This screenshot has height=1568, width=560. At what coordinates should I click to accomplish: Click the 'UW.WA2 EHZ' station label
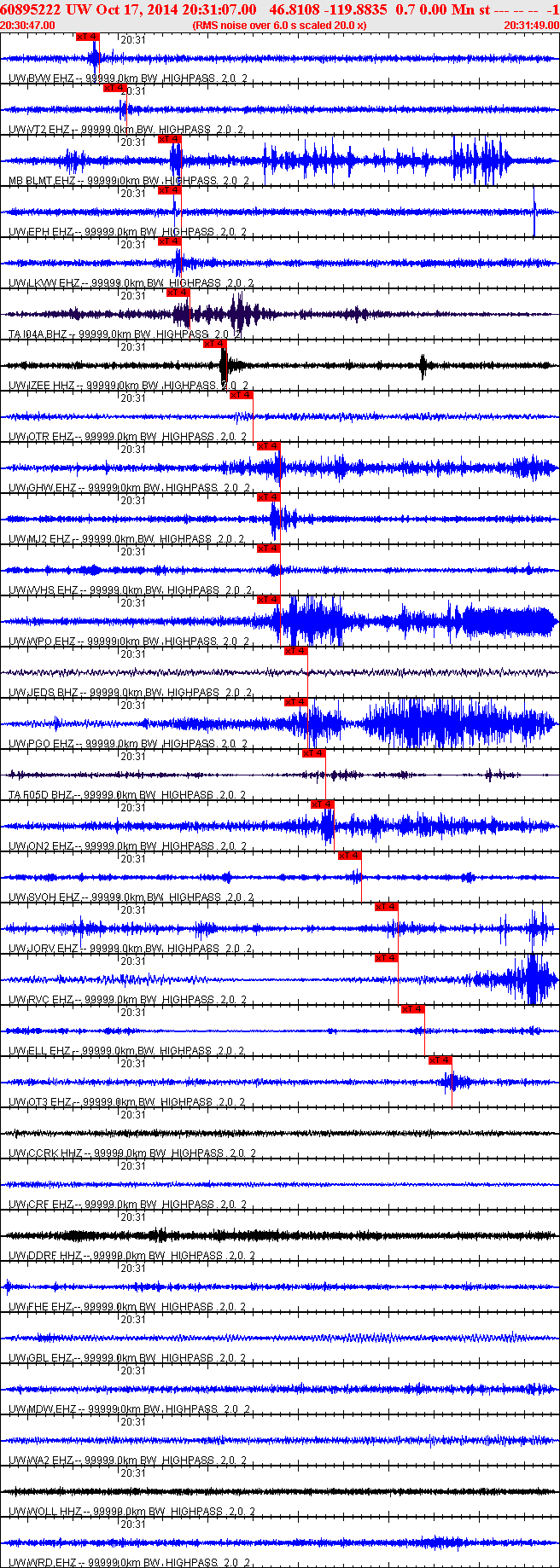tap(41, 1461)
